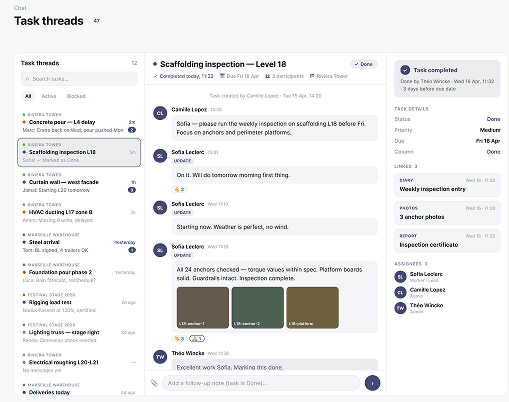Click Sofia Leclerc avatar in assignees list

pyautogui.click(x=400, y=277)
